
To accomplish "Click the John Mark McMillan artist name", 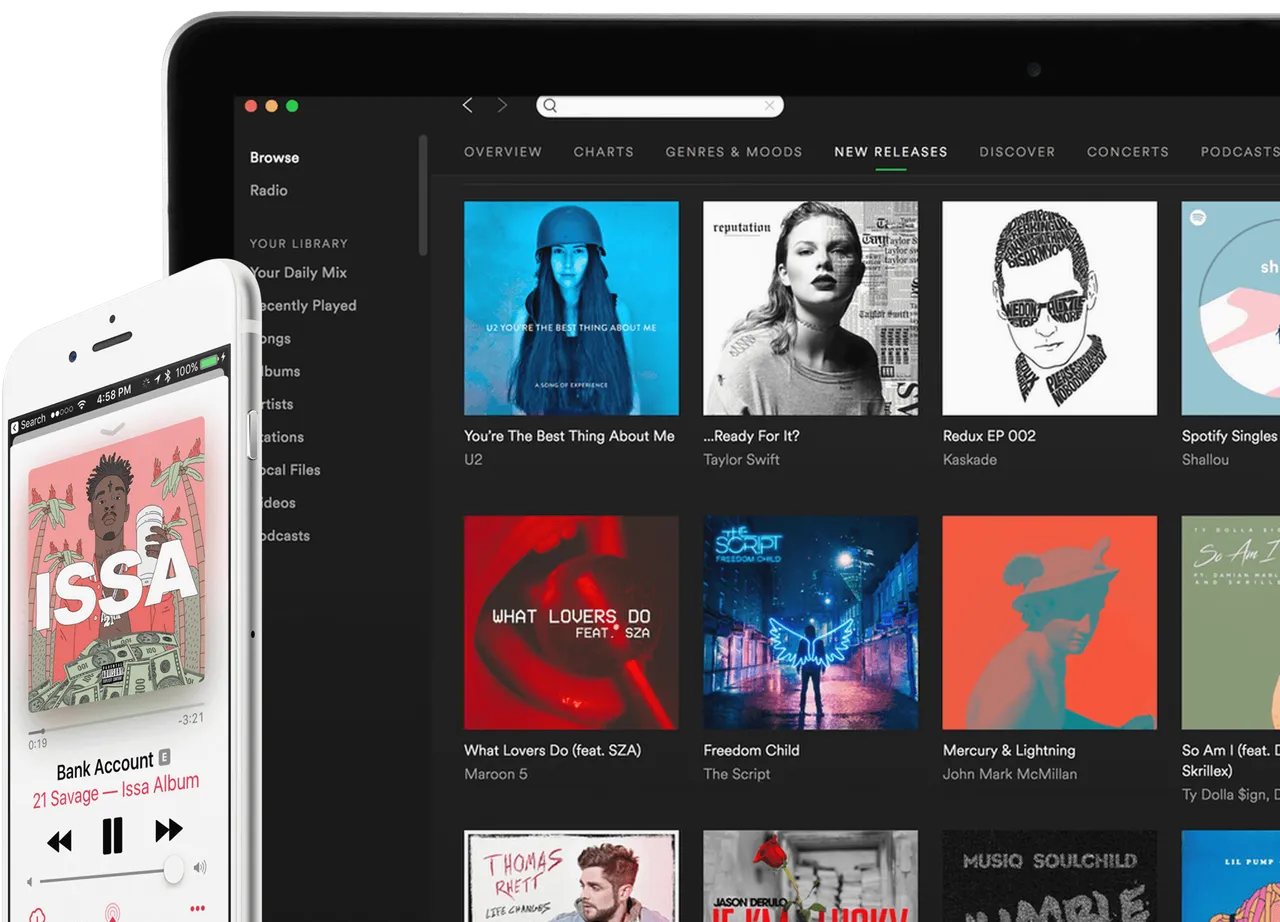I will (1010, 774).
